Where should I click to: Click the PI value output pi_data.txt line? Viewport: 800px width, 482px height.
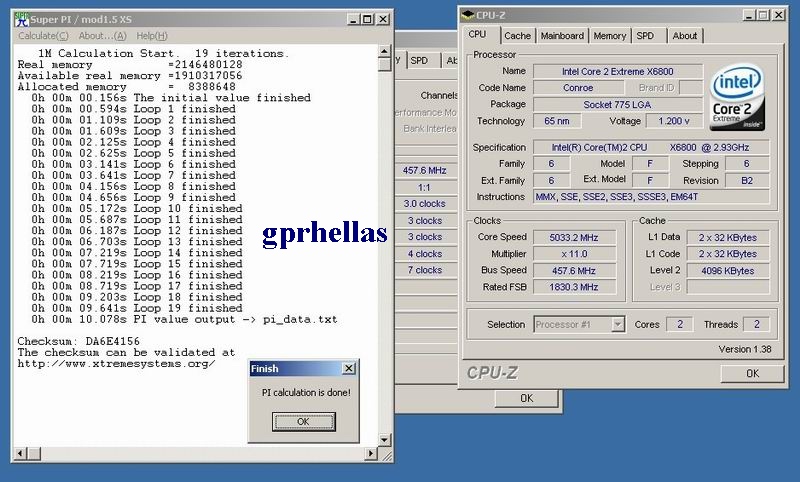[184, 319]
